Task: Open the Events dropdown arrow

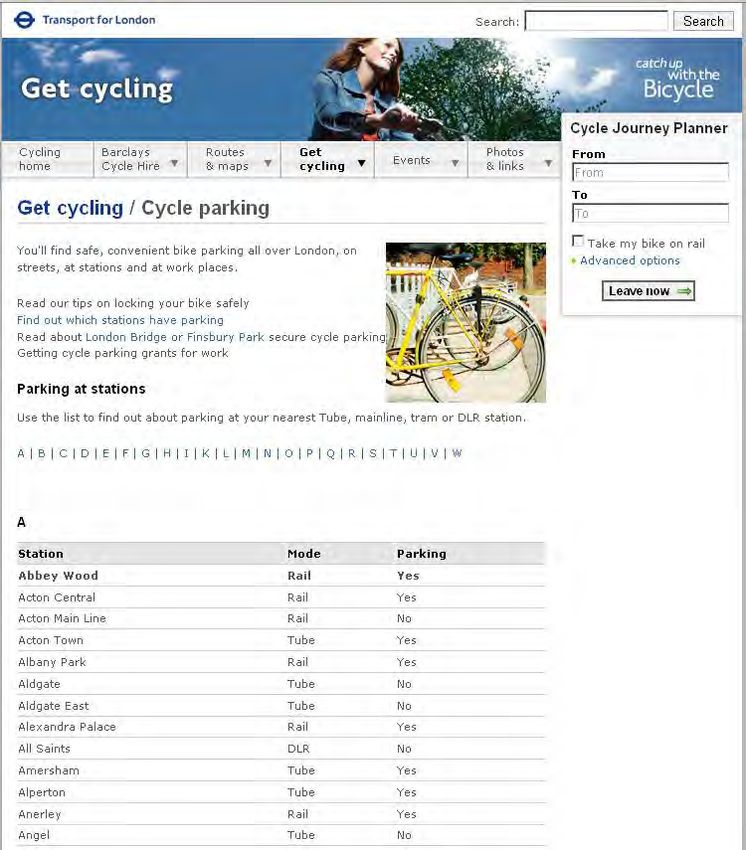Action: pyautogui.click(x=455, y=161)
